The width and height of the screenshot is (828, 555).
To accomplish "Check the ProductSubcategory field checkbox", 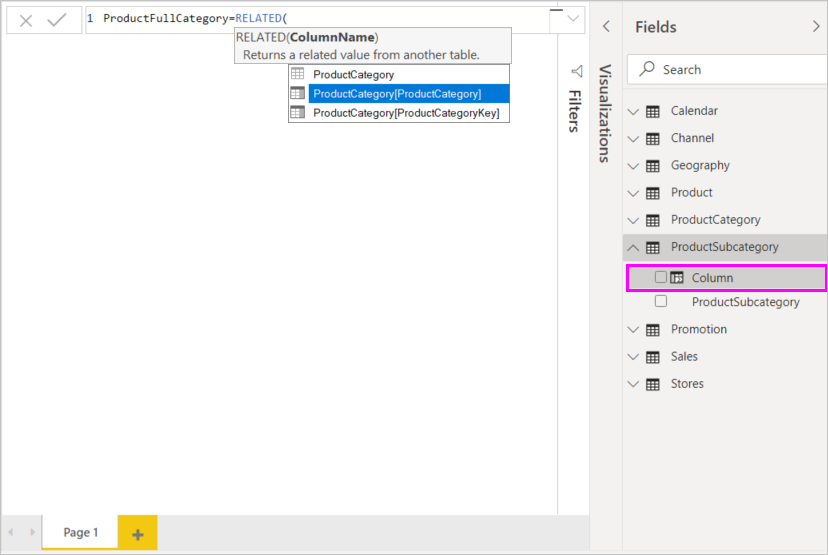I will point(661,301).
